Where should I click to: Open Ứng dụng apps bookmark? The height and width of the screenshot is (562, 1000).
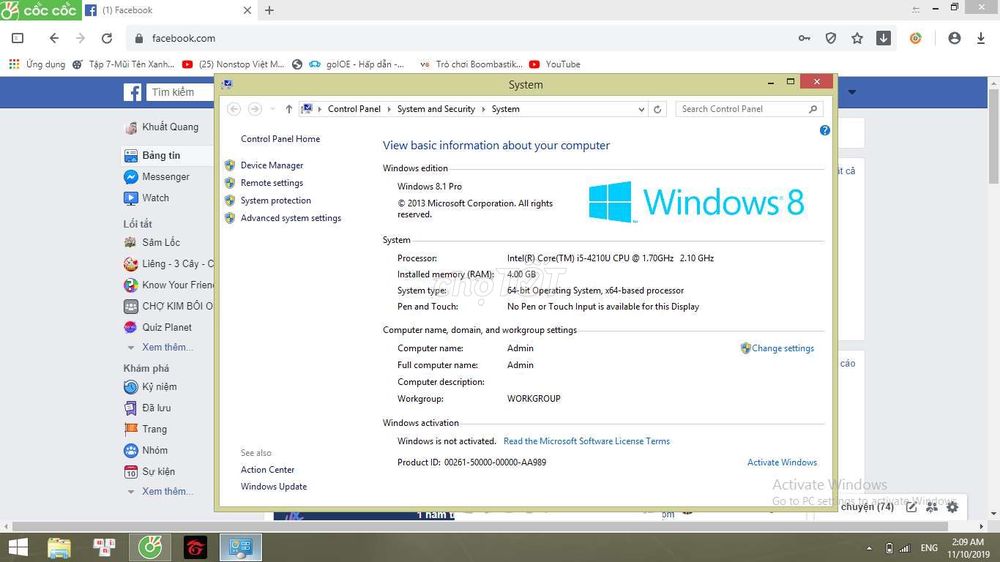point(37,64)
